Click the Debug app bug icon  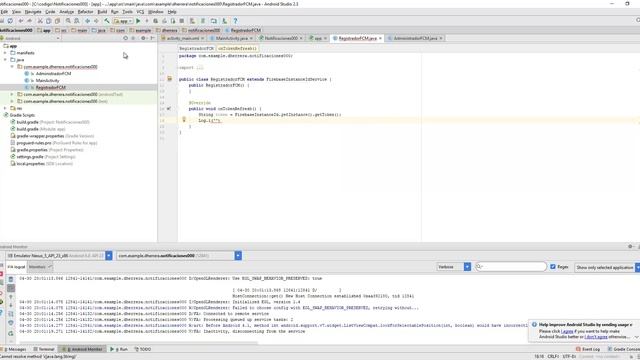click(x=156, y=21)
